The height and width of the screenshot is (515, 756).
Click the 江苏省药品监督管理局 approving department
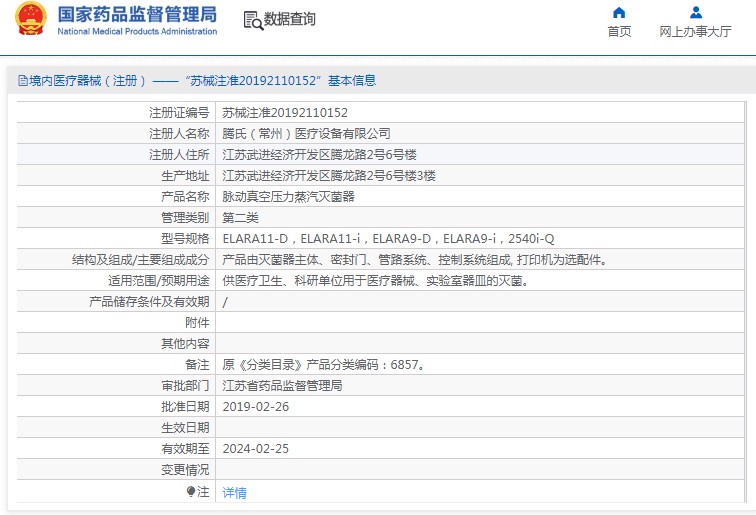click(x=282, y=386)
